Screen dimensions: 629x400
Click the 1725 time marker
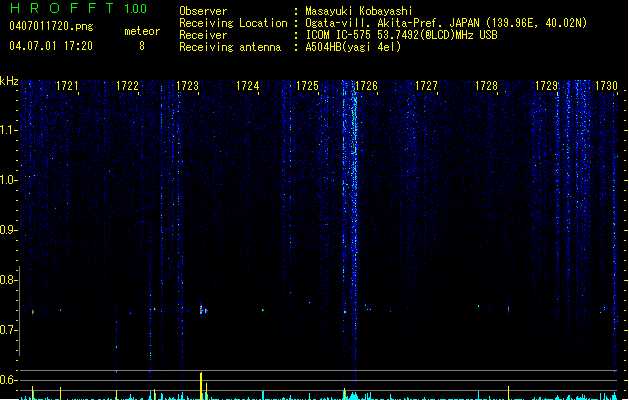click(307, 86)
